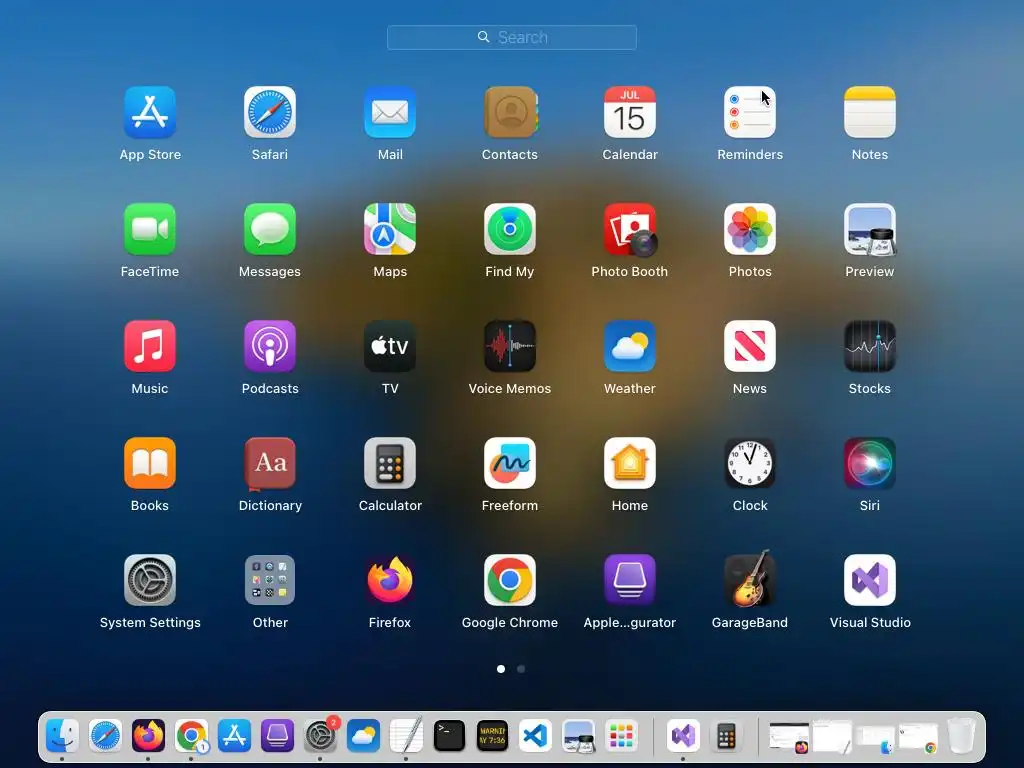Launch Photo Booth
Viewport: 1024px width, 768px height.
pos(630,229)
